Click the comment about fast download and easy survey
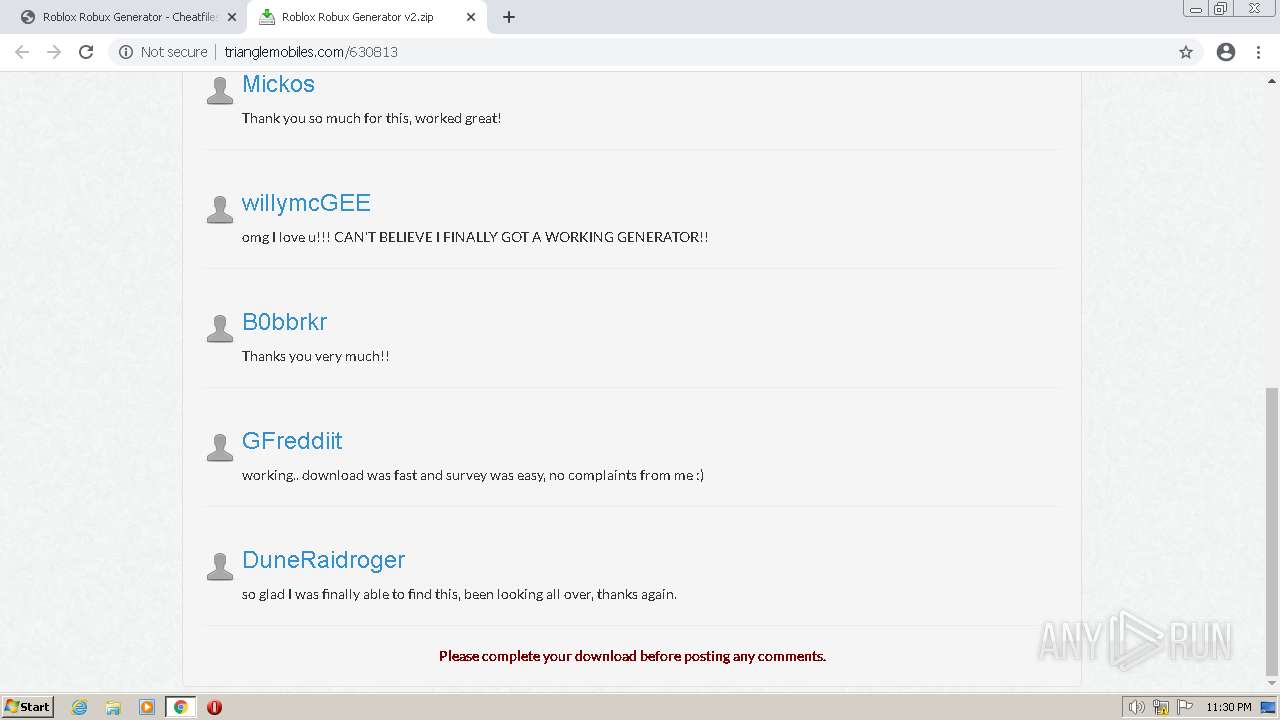This screenshot has width=1280, height=720. [473, 475]
